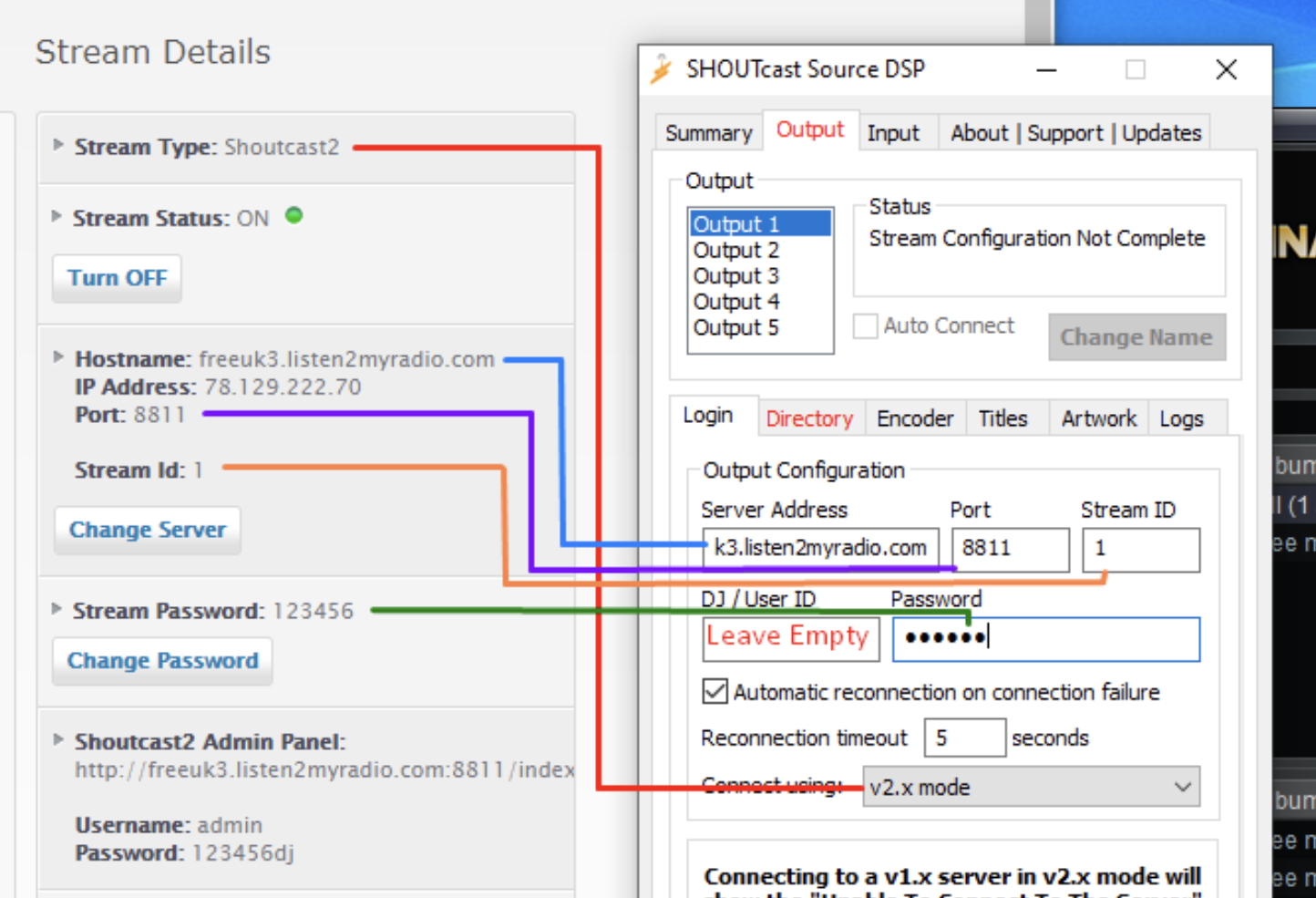The image size is (1316, 898).
Task: Close the SHOUTcast Source DSP window
Action: pos(1226,70)
